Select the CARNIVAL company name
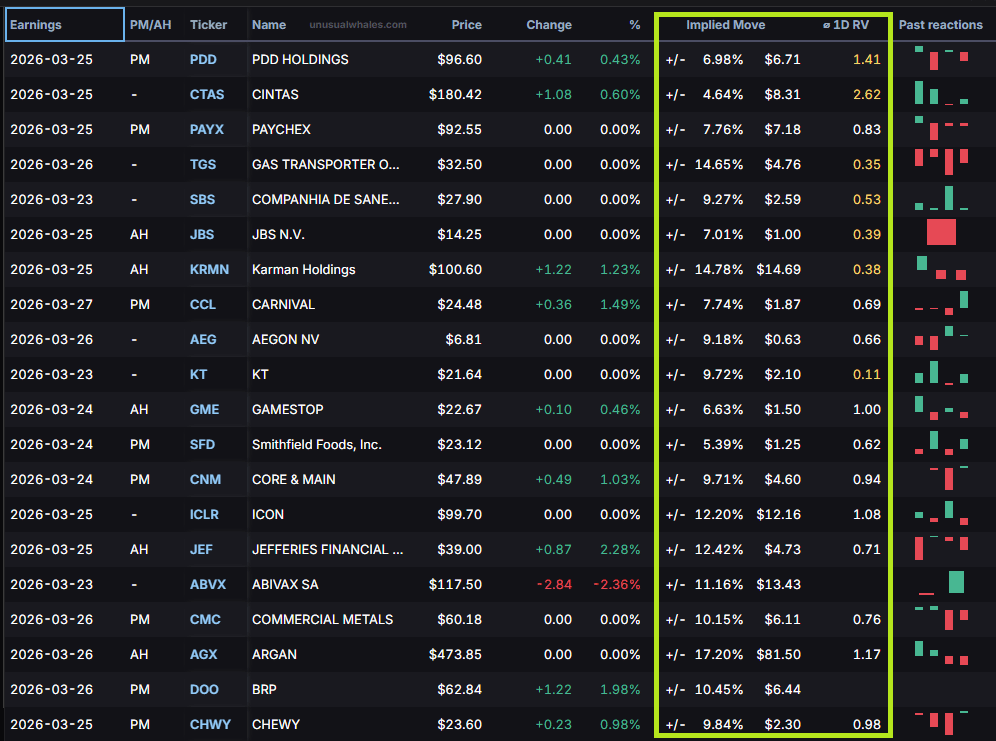The width and height of the screenshot is (996, 741). tap(283, 304)
